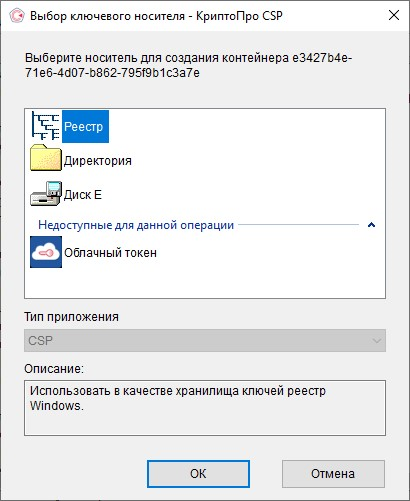Cancel with the Отмена button
The height and width of the screenshot is (501, 410).
[333, 474]
